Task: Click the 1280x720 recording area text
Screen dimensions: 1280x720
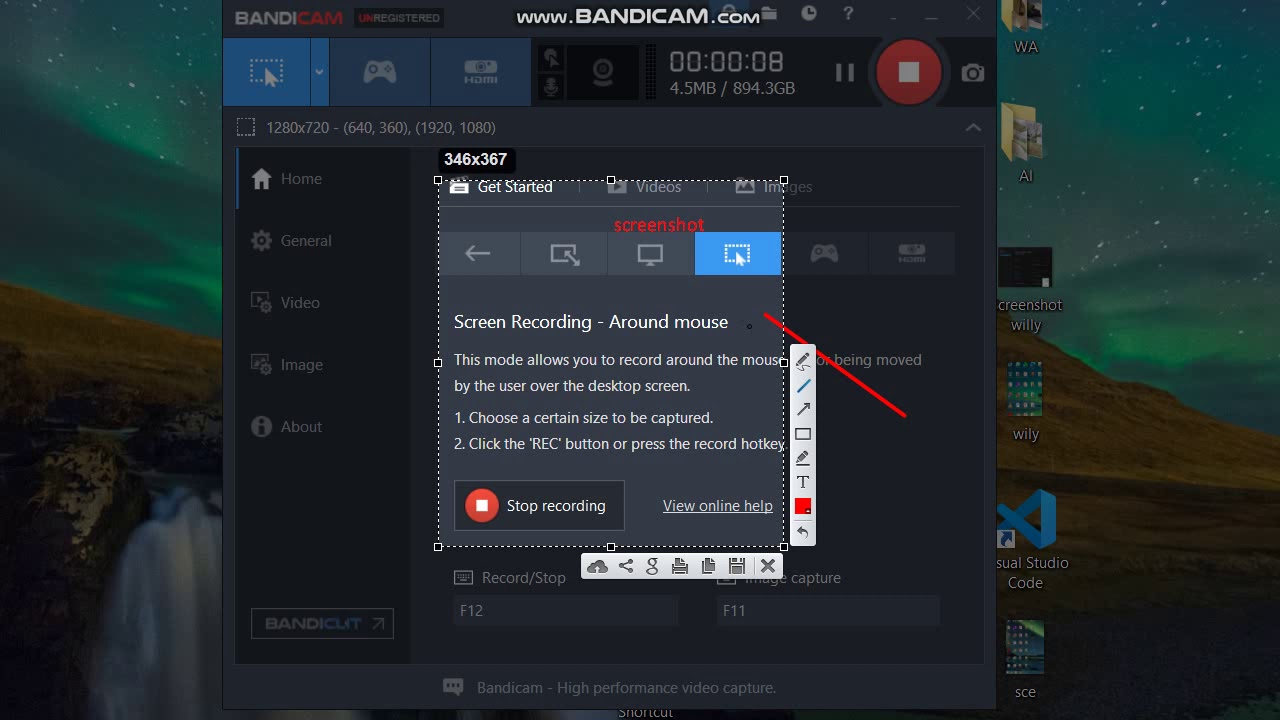Action: [381, 127]
